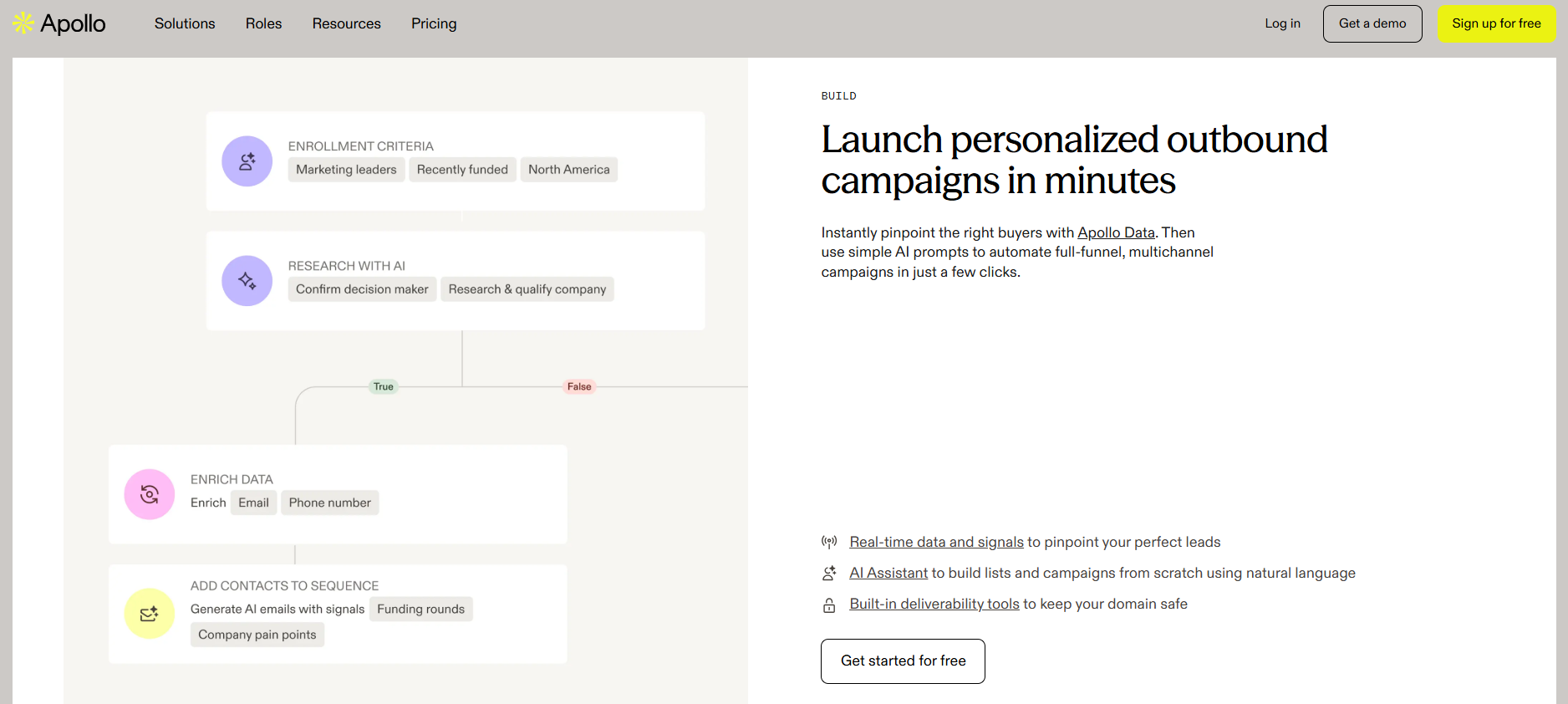Viewport: 1568px width, 704px height.
Task: Select the Confirm decision maker chip
Action: coord(362,289)
